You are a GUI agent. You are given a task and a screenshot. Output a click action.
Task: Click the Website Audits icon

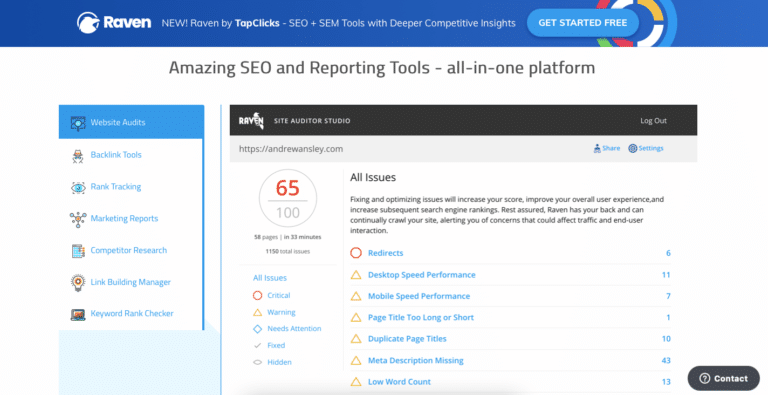pos(78,123)
